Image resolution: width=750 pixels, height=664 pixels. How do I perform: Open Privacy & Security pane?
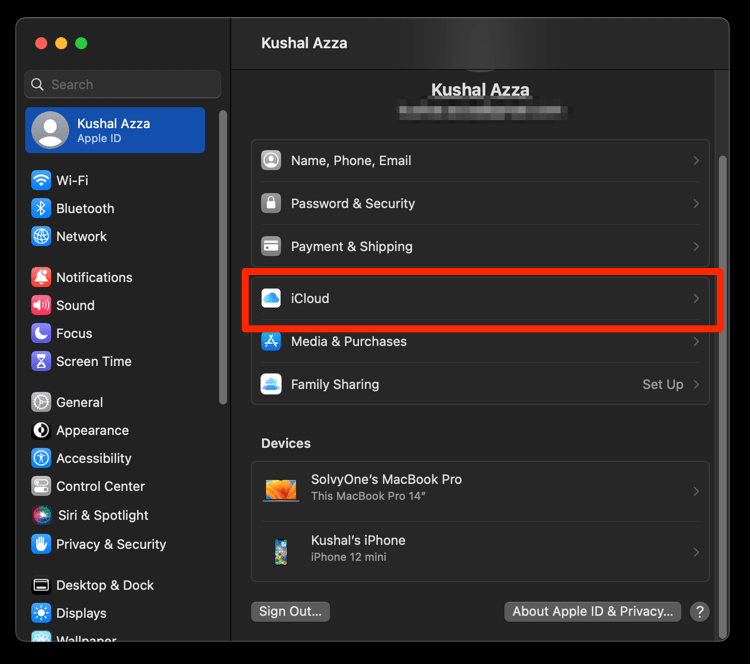tap(115, 544)
